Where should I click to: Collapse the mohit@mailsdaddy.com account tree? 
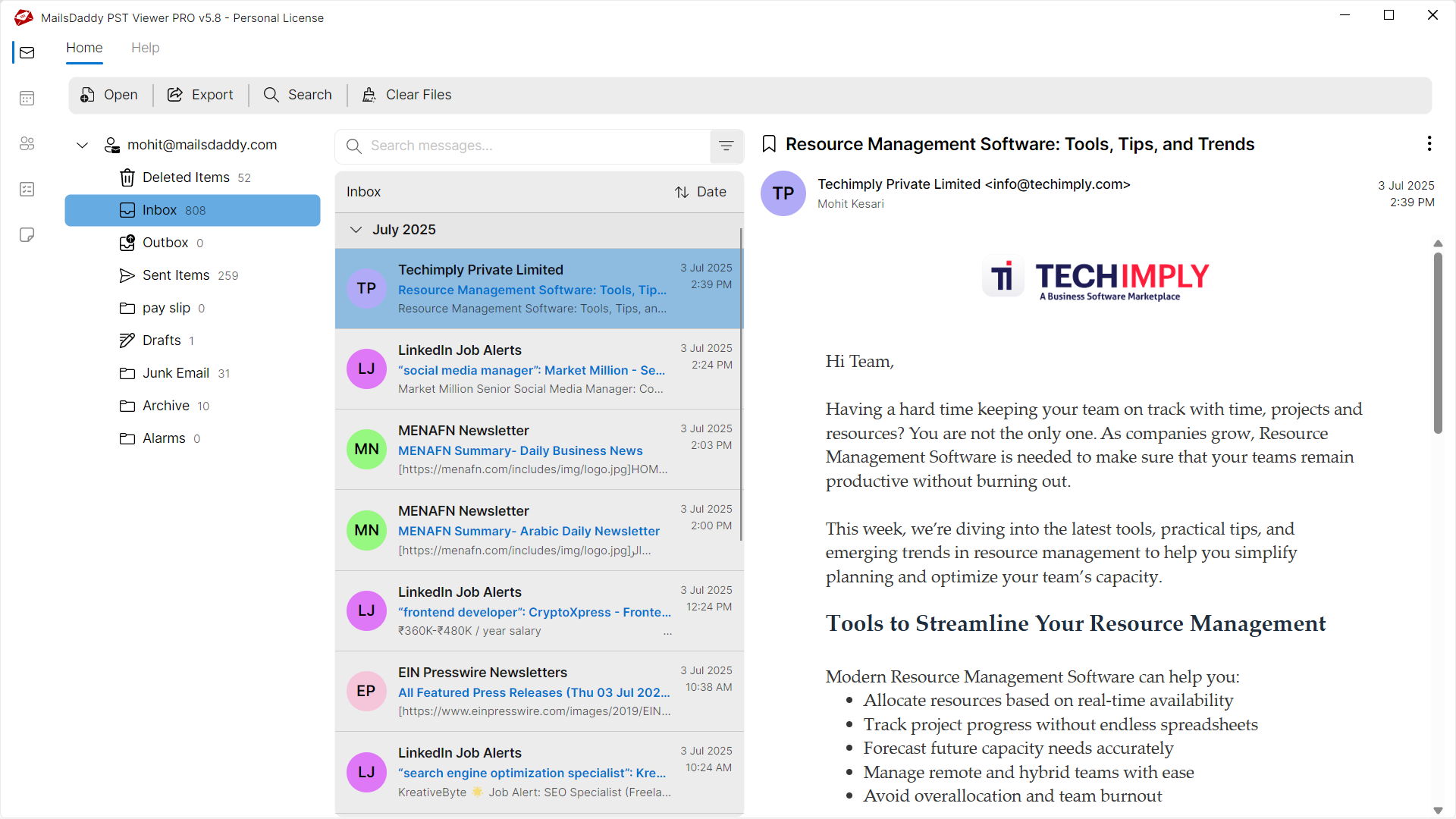pyautogui.click(x=82, y=145)
